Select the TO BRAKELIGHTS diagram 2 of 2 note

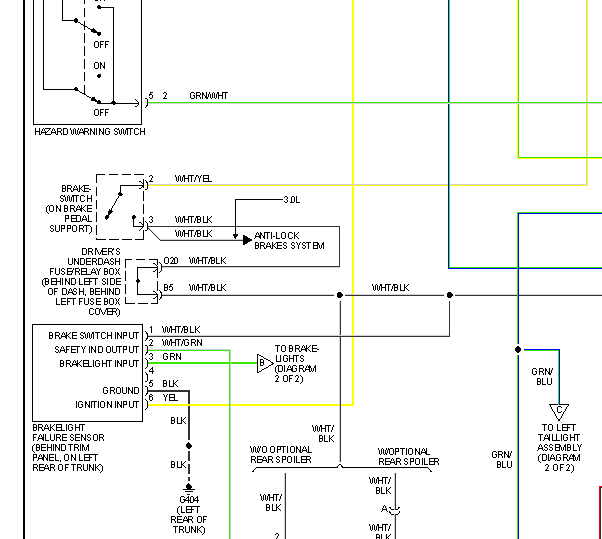click(x=296, y=364)
